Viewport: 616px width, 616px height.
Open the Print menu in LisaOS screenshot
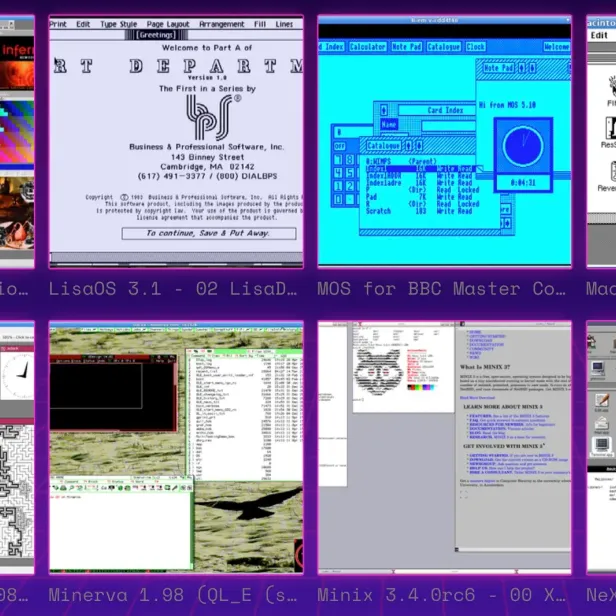tap(58, 24)
